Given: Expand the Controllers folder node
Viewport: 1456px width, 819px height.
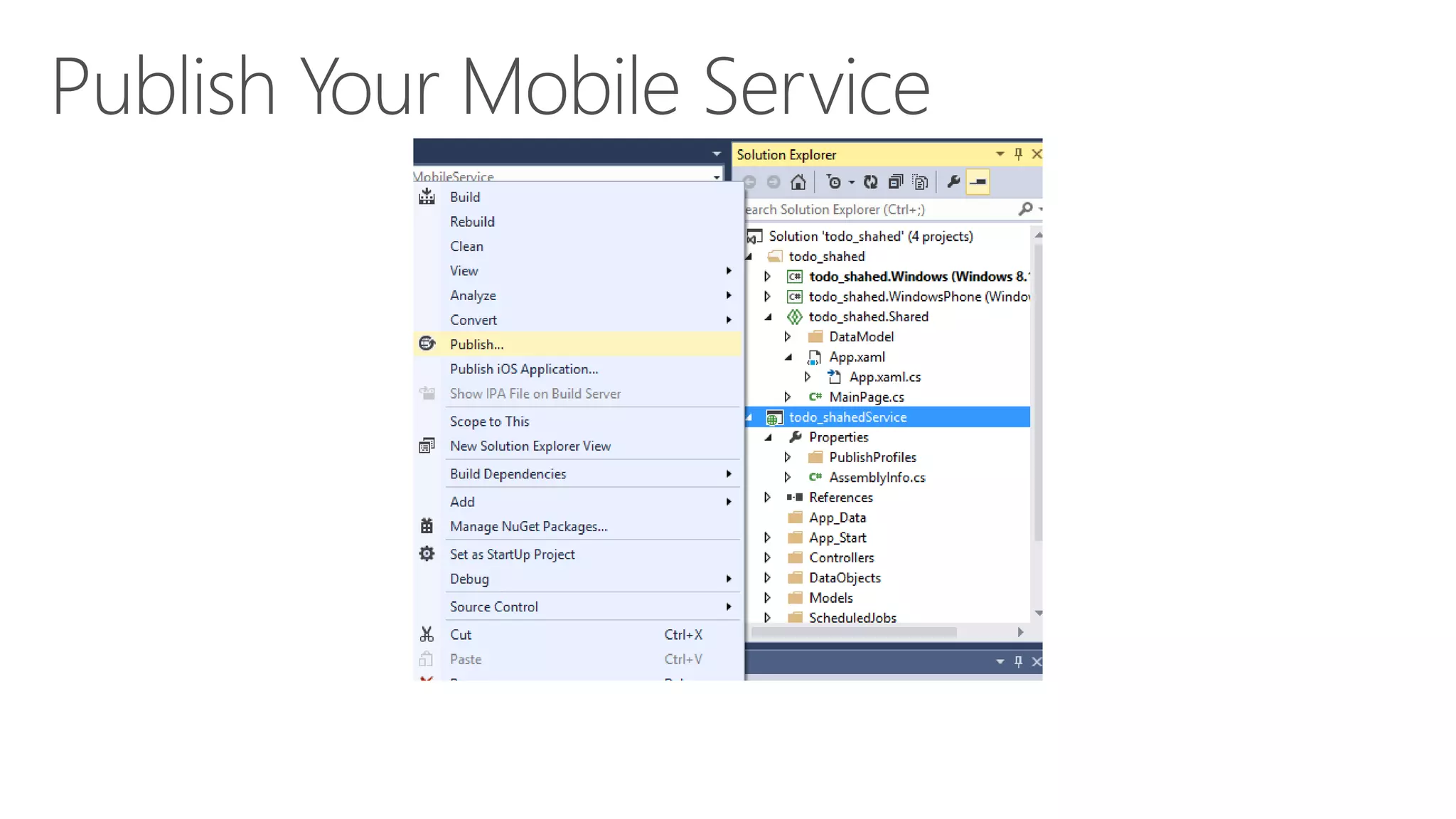Looking at the screenshot, I should [767, 558].
